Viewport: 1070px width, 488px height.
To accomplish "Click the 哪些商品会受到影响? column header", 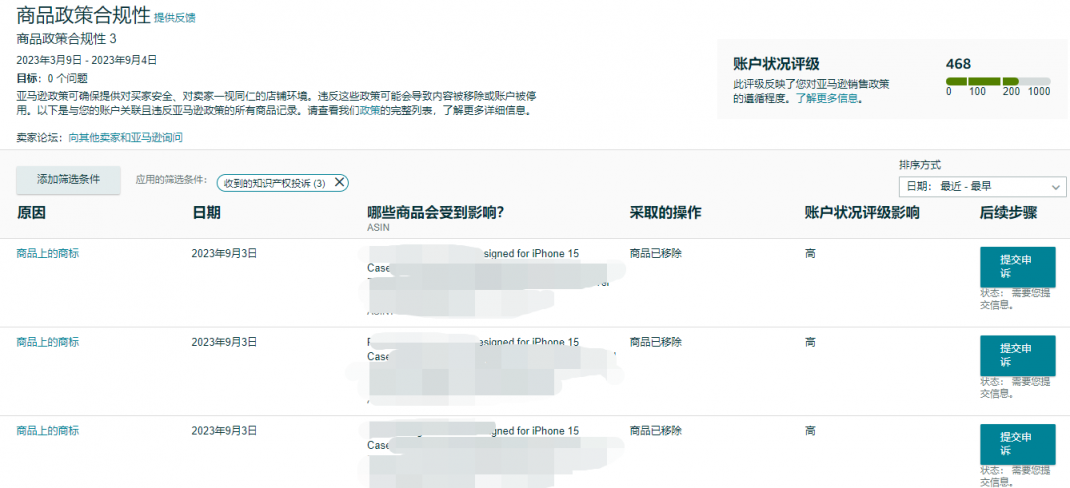I will click(435, 213).
